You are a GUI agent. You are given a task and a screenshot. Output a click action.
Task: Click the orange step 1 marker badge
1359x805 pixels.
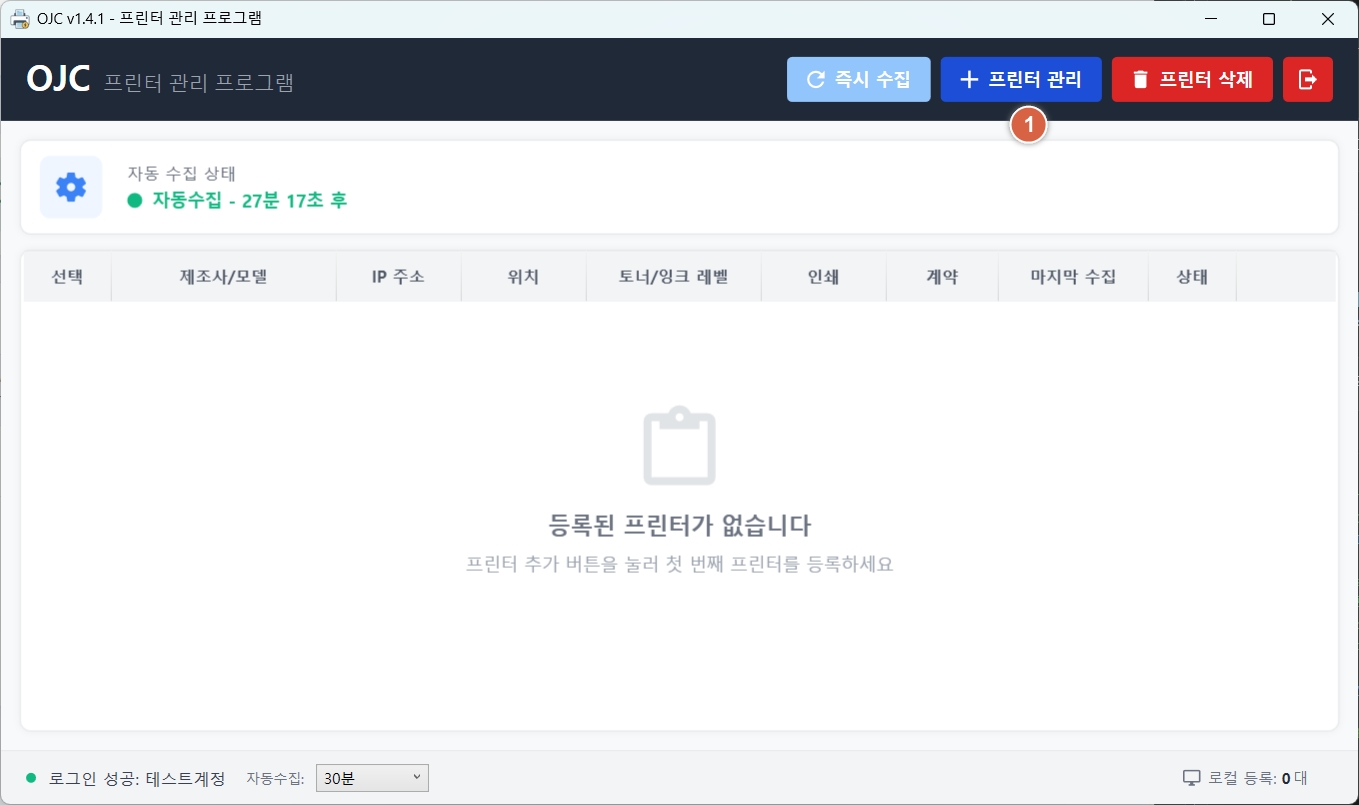pyautogui.click(x=1028, y=125)
